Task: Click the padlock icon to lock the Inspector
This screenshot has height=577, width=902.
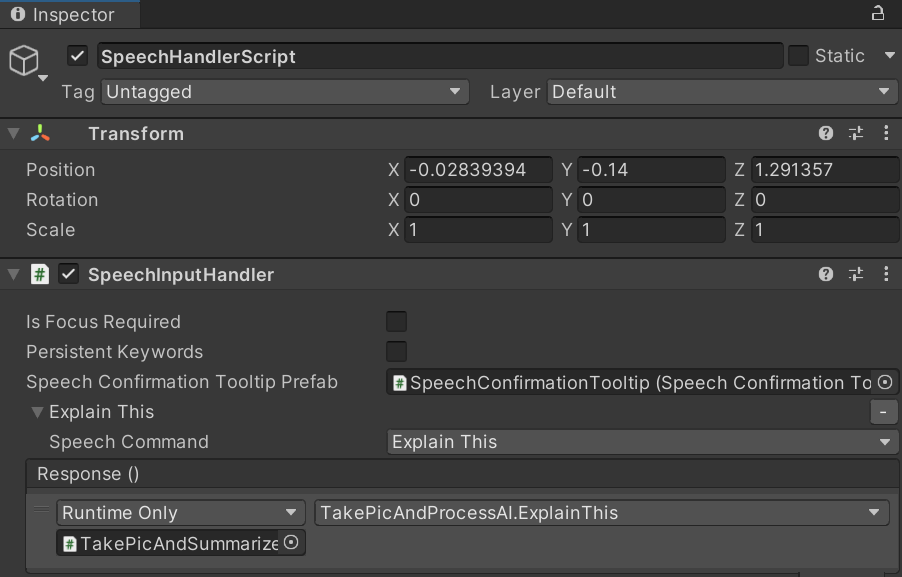Action: coord(877,14)
